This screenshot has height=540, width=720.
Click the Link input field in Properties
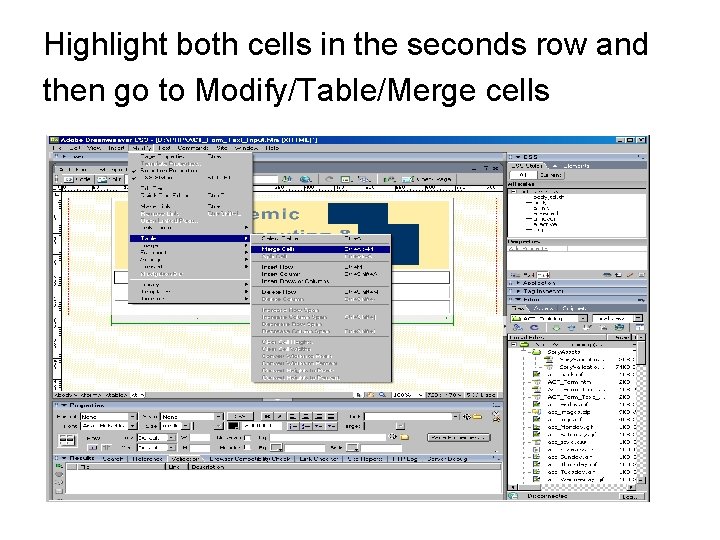409,416
